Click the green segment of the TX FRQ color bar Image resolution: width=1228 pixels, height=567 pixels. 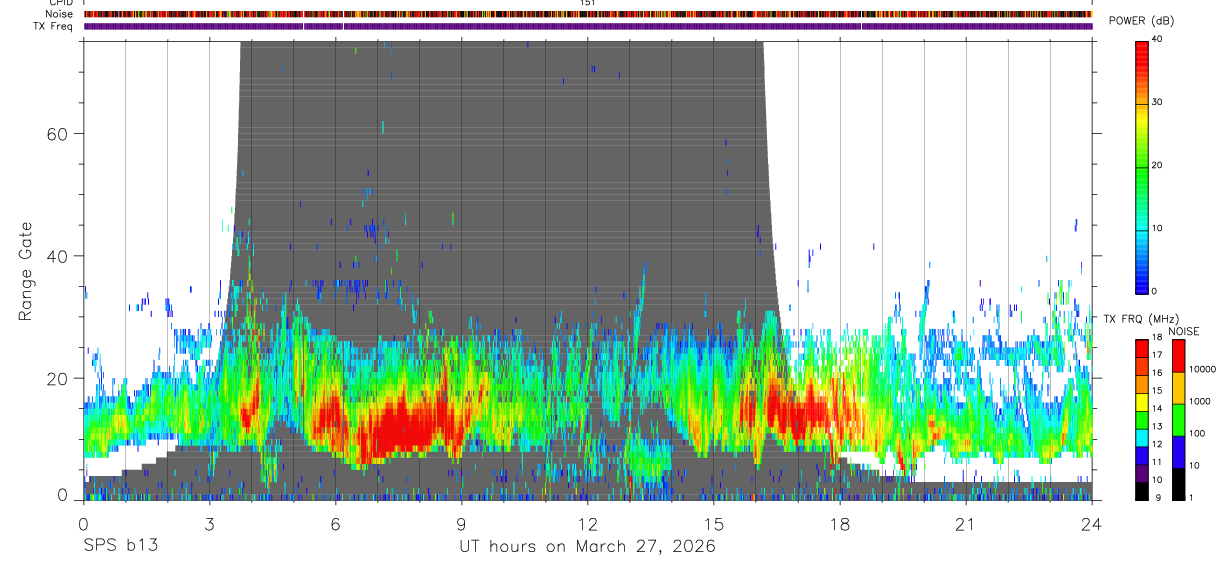tap(1142, 420)
